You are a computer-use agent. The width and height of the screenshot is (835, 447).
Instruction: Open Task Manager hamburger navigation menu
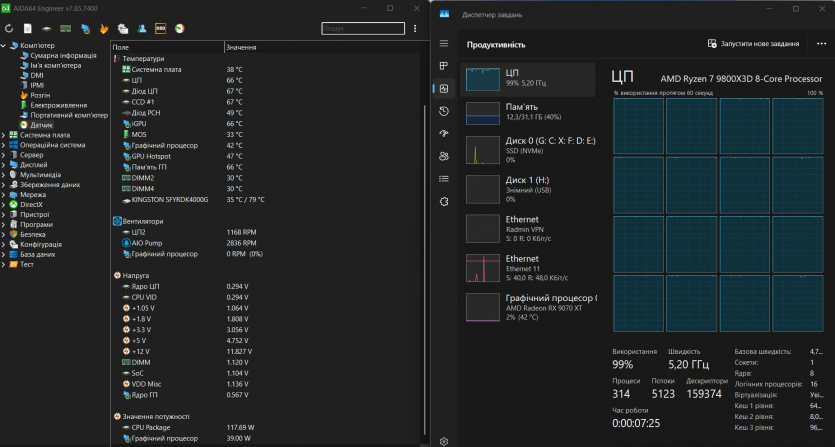[444, 44]
